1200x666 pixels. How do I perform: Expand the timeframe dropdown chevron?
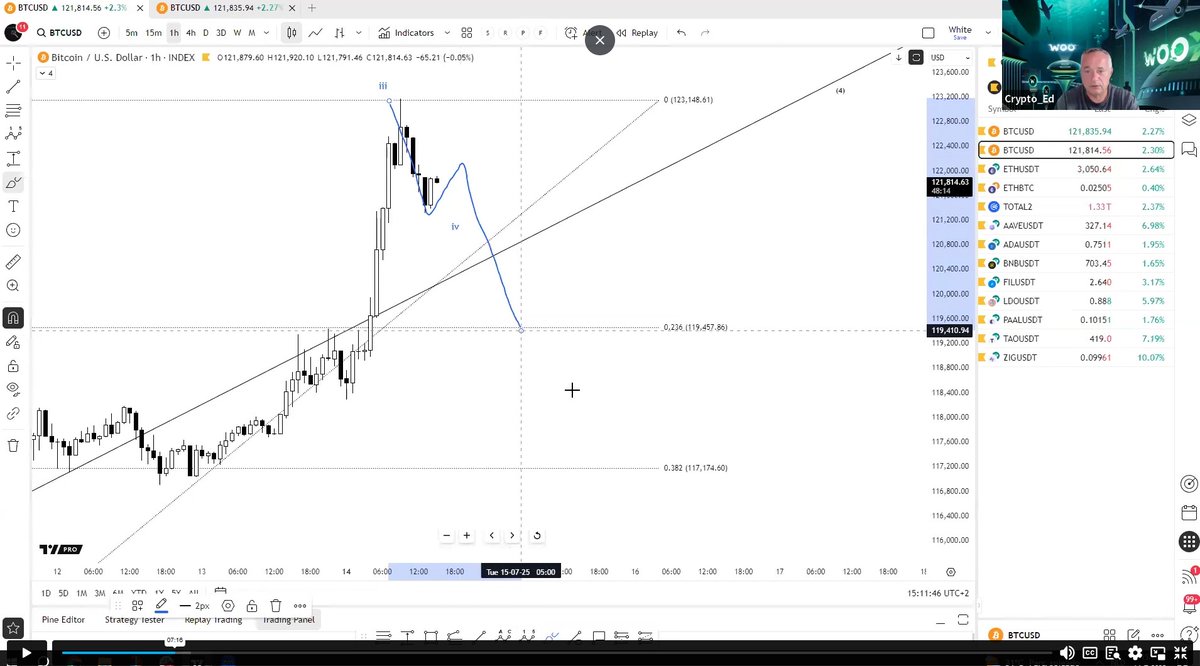click(264, 33)
